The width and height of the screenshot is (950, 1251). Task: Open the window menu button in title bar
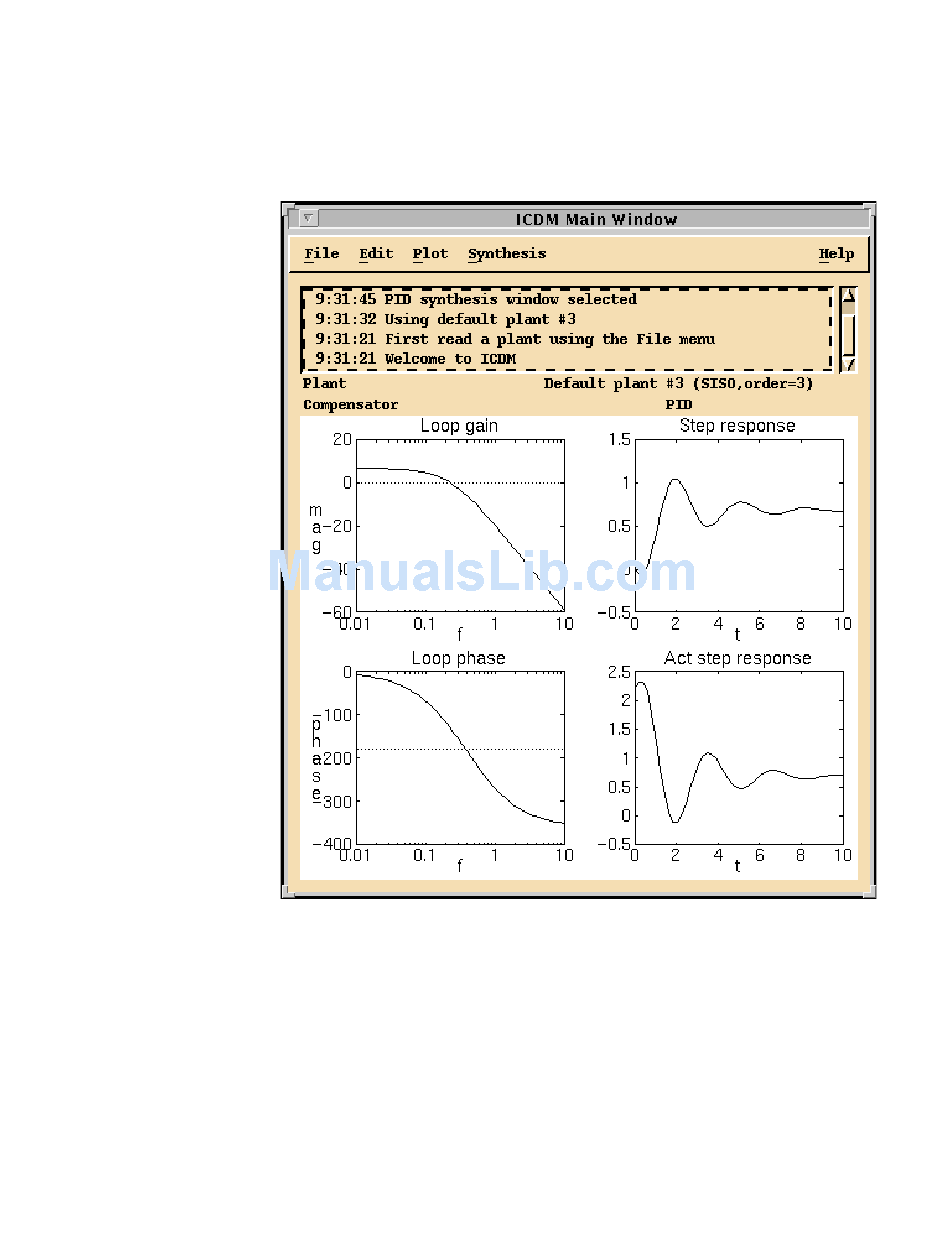coord(308,218)
